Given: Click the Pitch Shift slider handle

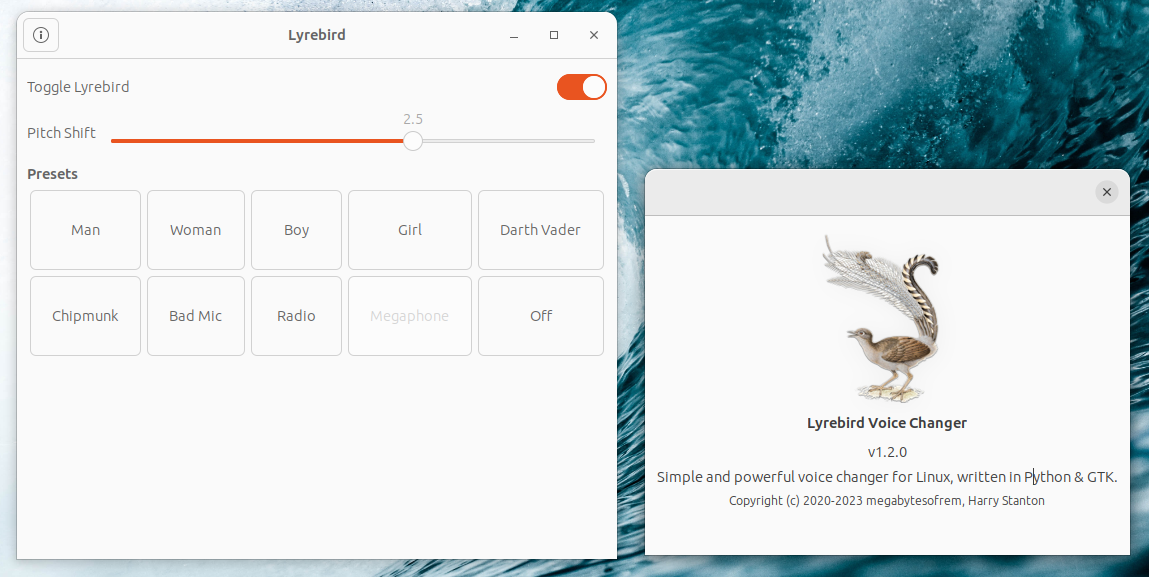Looking at the screenshot, I should [x=413, y=141].
